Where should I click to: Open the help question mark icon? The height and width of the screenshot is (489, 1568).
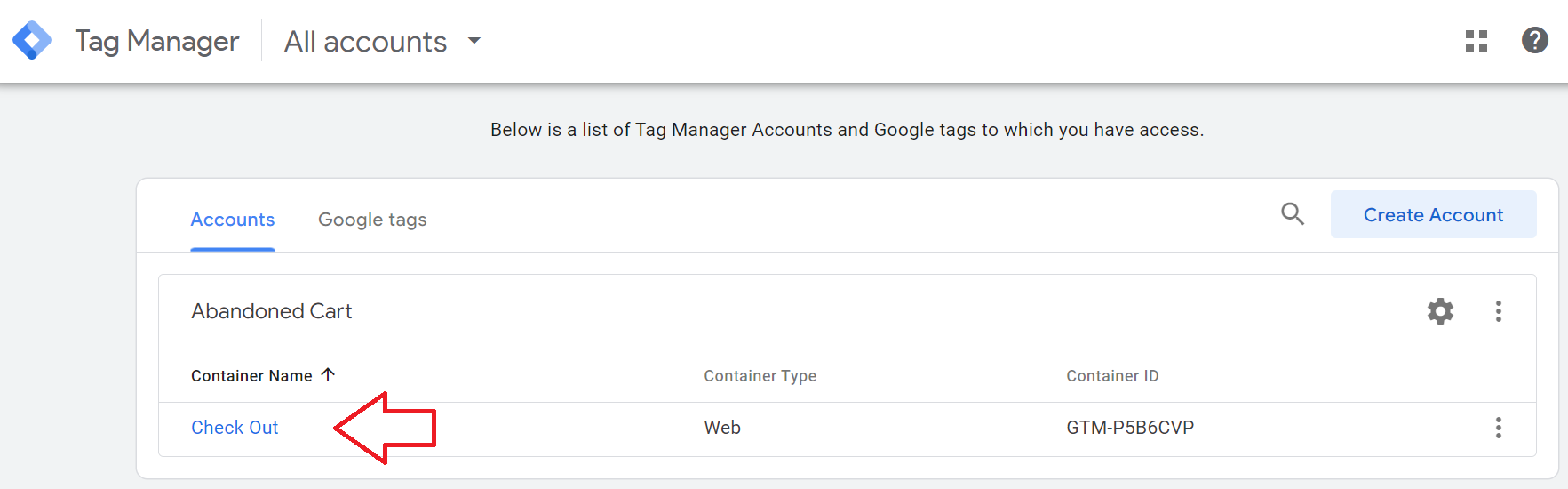[x=1535, y=40]
